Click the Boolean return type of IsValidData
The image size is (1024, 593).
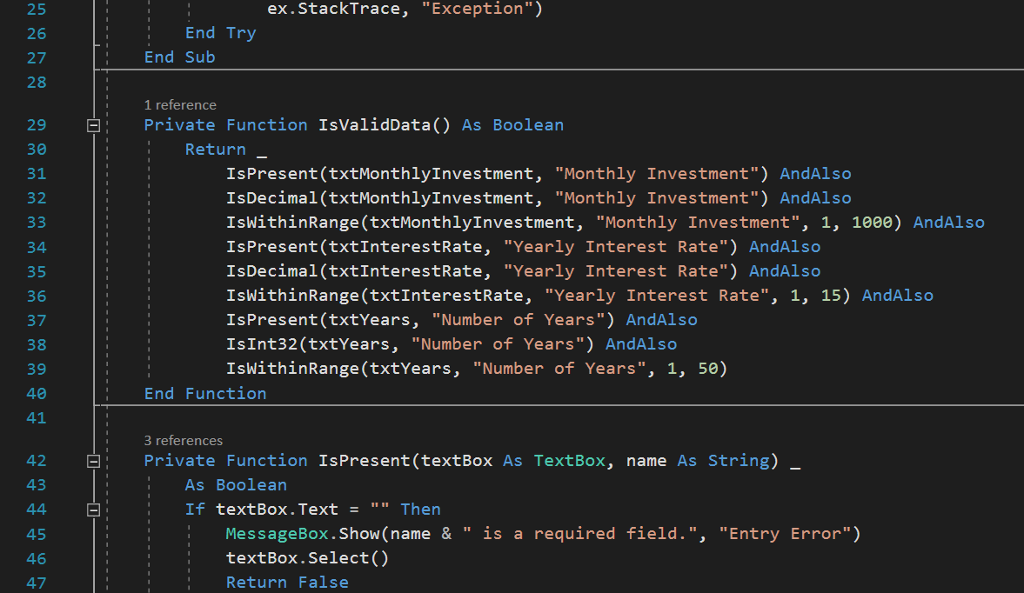(x=528, y=125)
